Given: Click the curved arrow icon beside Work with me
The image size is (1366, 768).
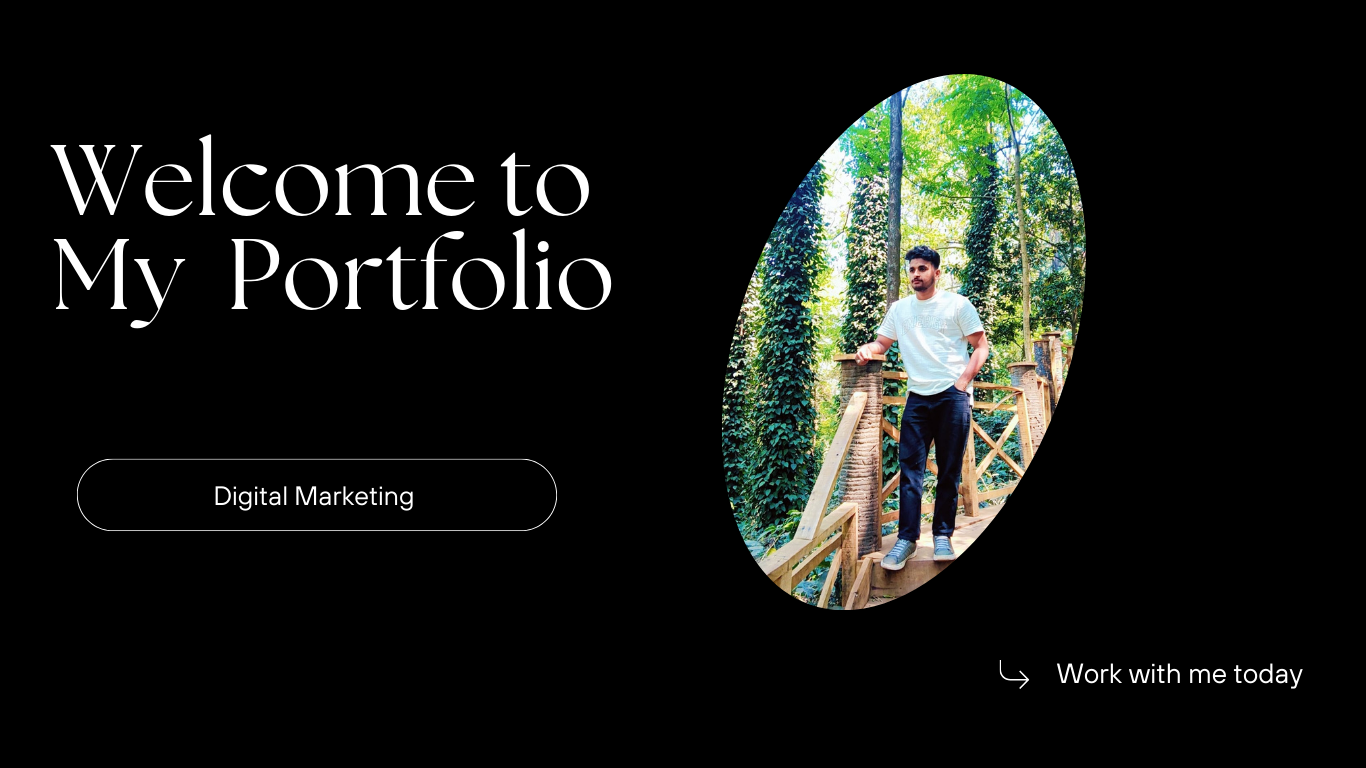Looking at the screenshot, I should (x=1014, y=675).
